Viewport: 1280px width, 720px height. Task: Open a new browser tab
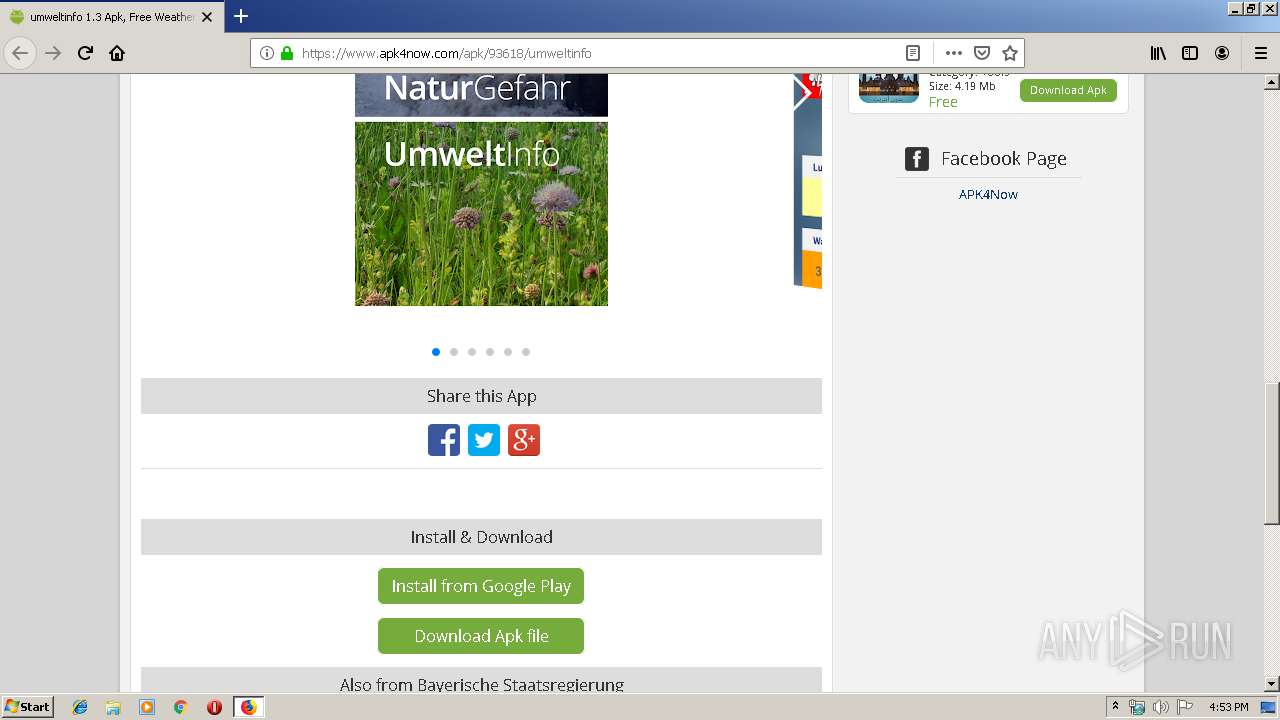coord(241,16)
